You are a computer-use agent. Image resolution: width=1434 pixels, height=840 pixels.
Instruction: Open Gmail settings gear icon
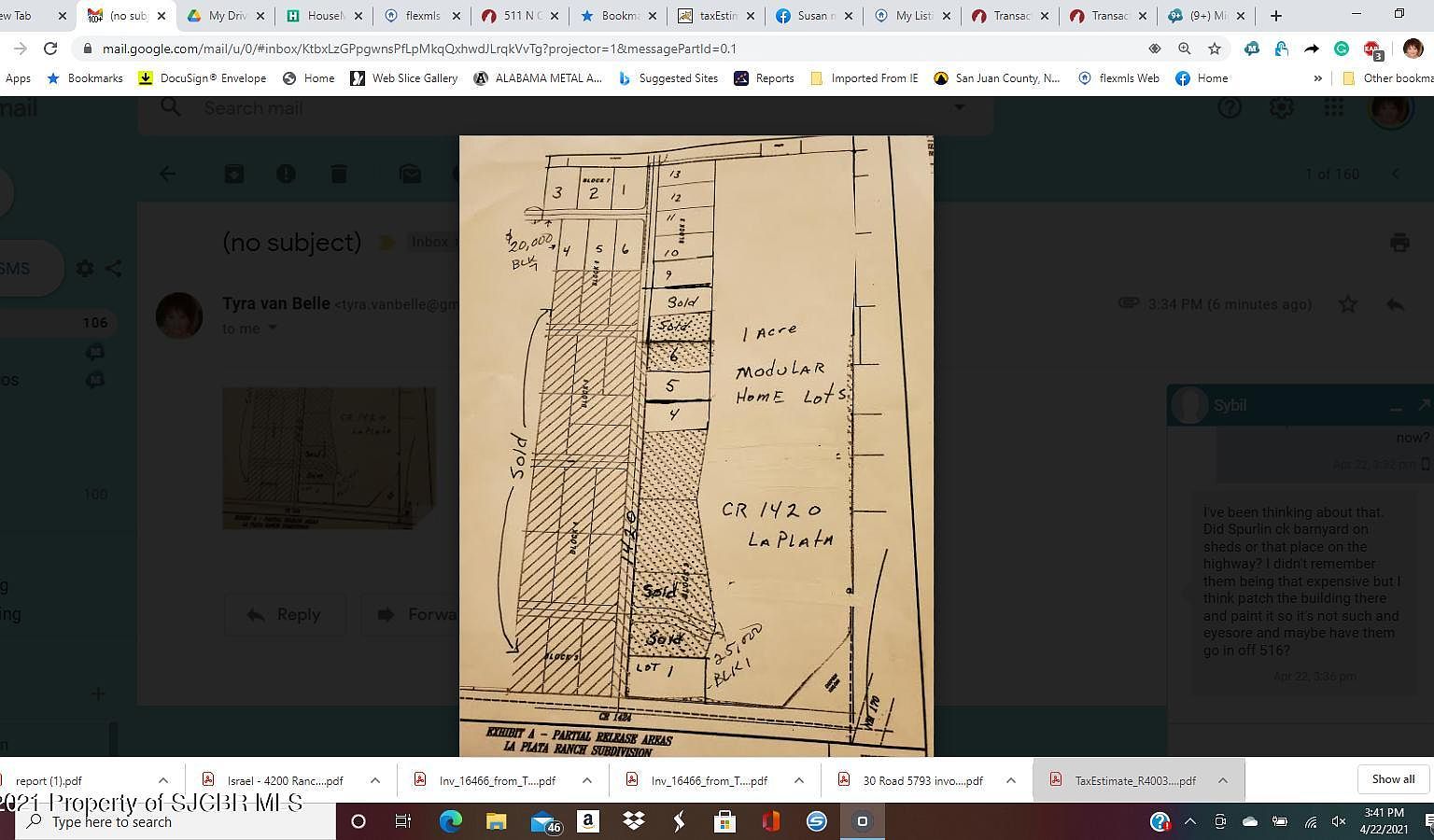coord(1281,108)
